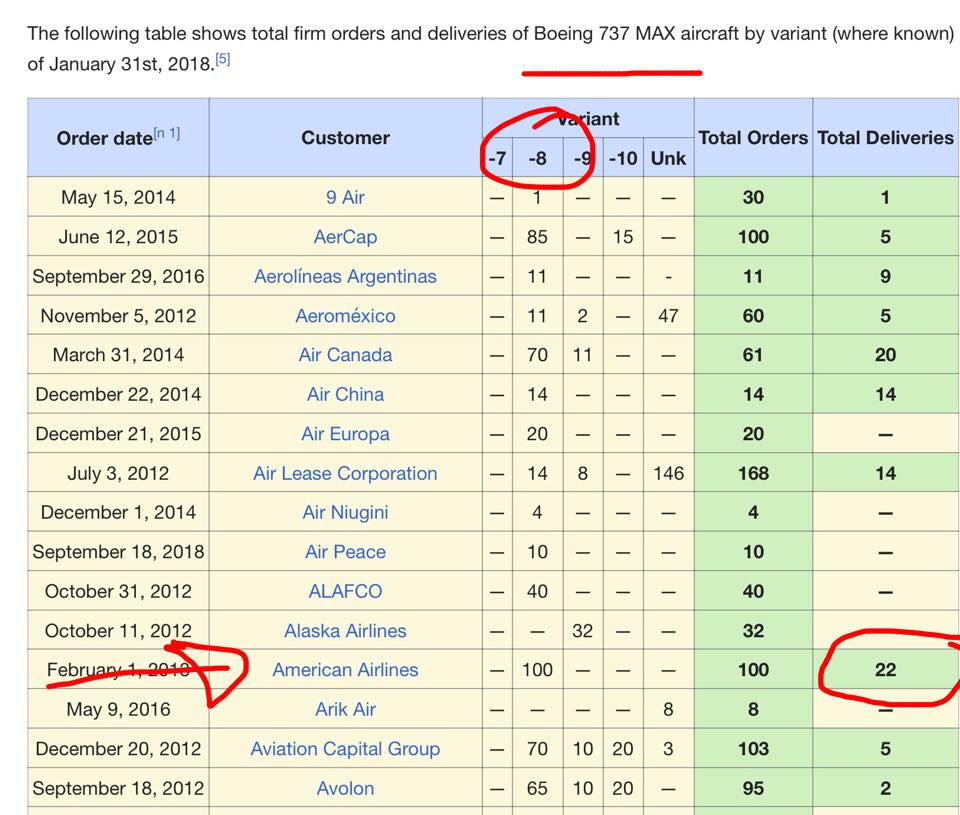
Task: Click ALAFCO's total orders 40
Action: (753, 592)
